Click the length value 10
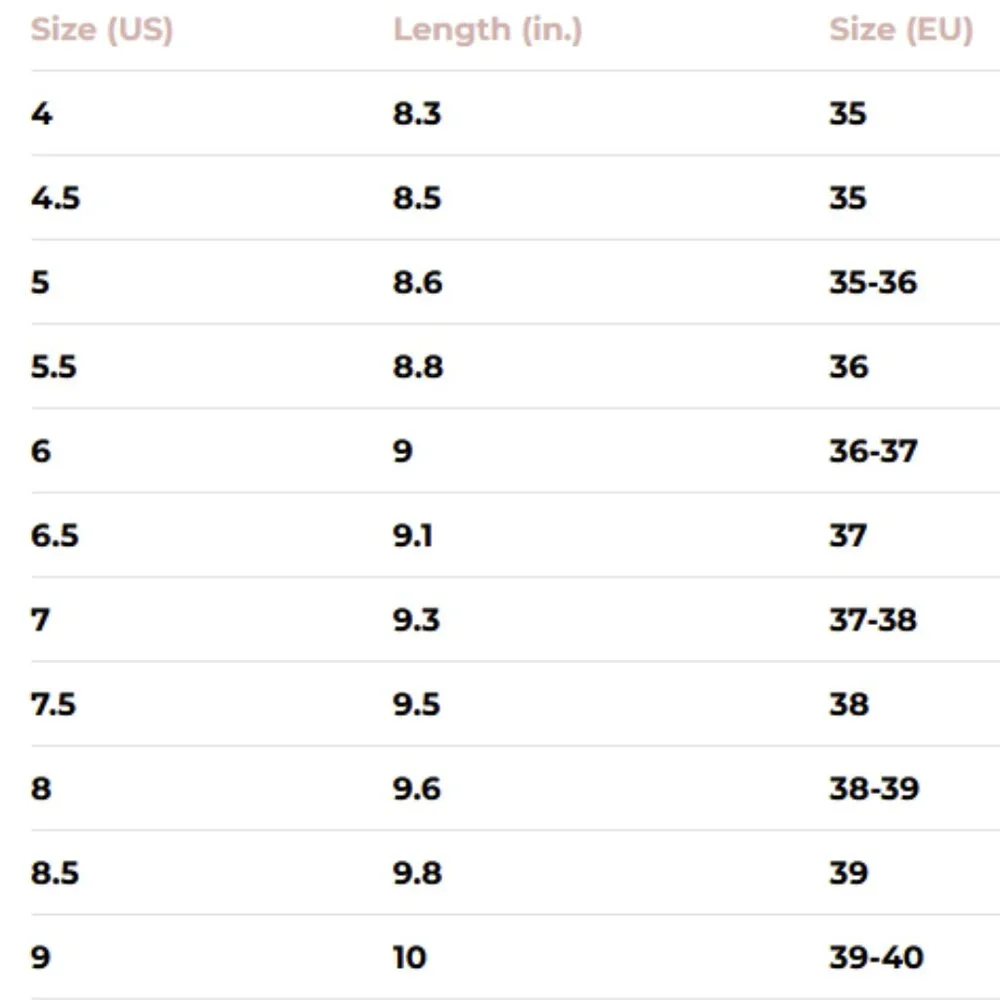The height and width of the screenshot is (1000, 1000). pos(409,957)
